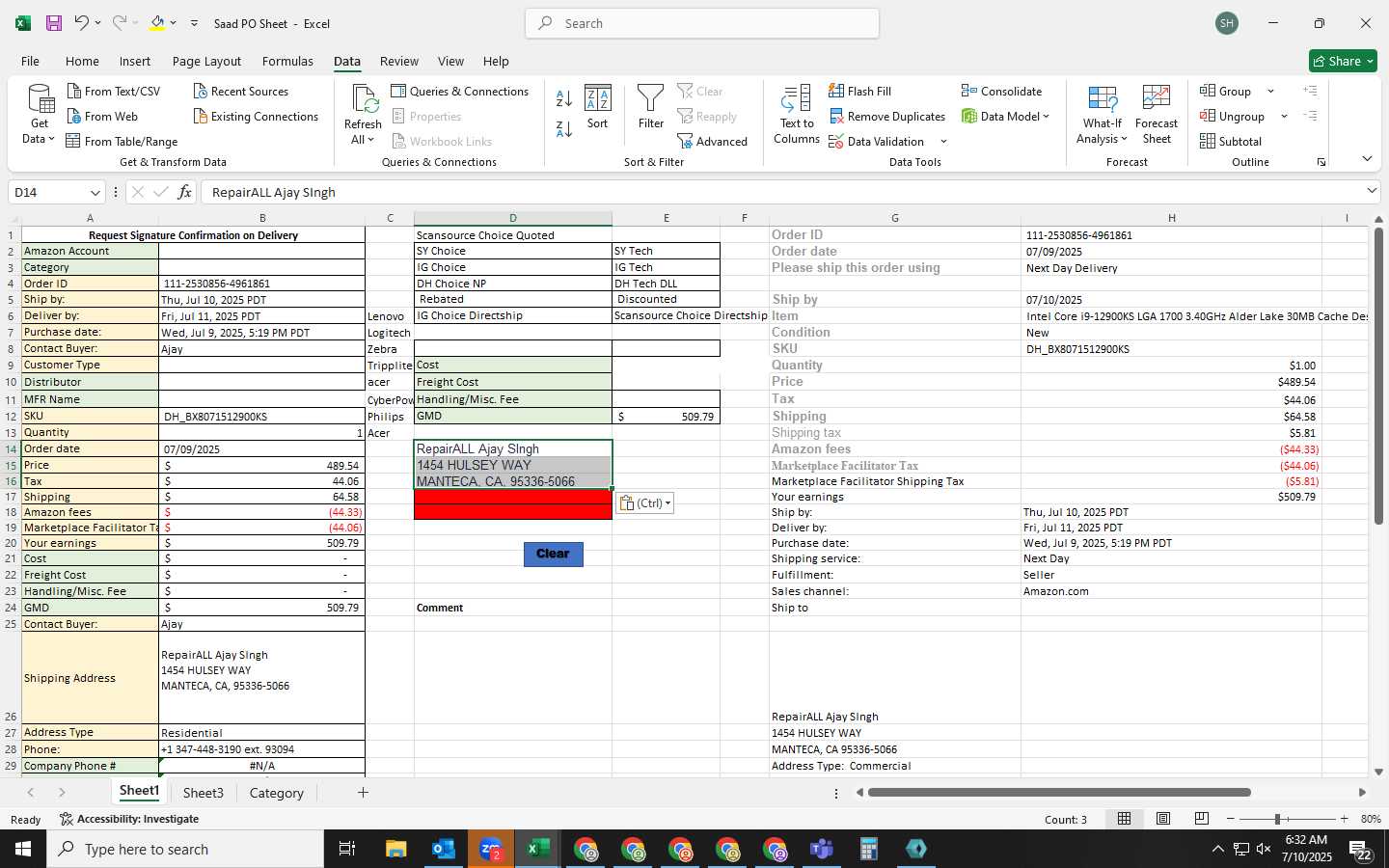Open Paste Options (Ctrl) dropdown
Viewport: 1389px width, 868px height.
[644, 503]
